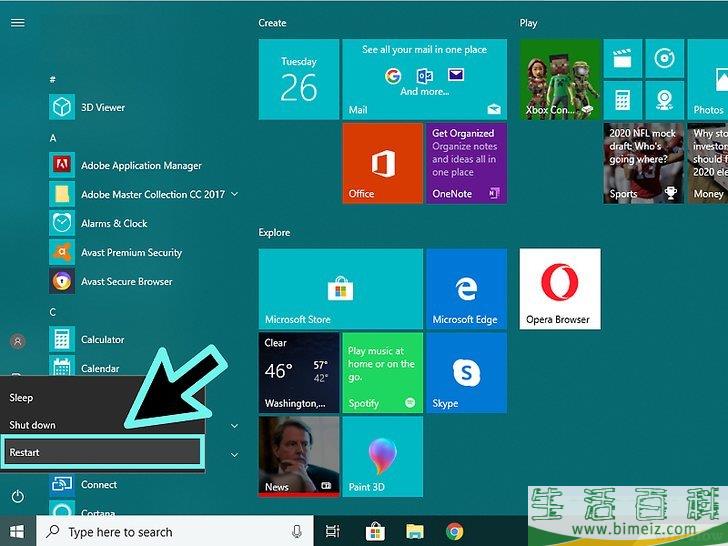Expand the start menu hamburger navigation
This screenshot has width=728, height=546.
point(17,23)
